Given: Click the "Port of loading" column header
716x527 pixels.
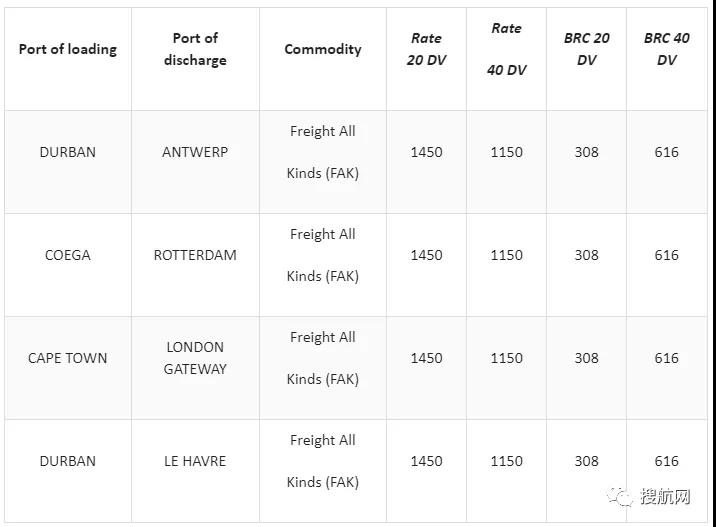Looking at the screenshot, I should click(67, 49).
